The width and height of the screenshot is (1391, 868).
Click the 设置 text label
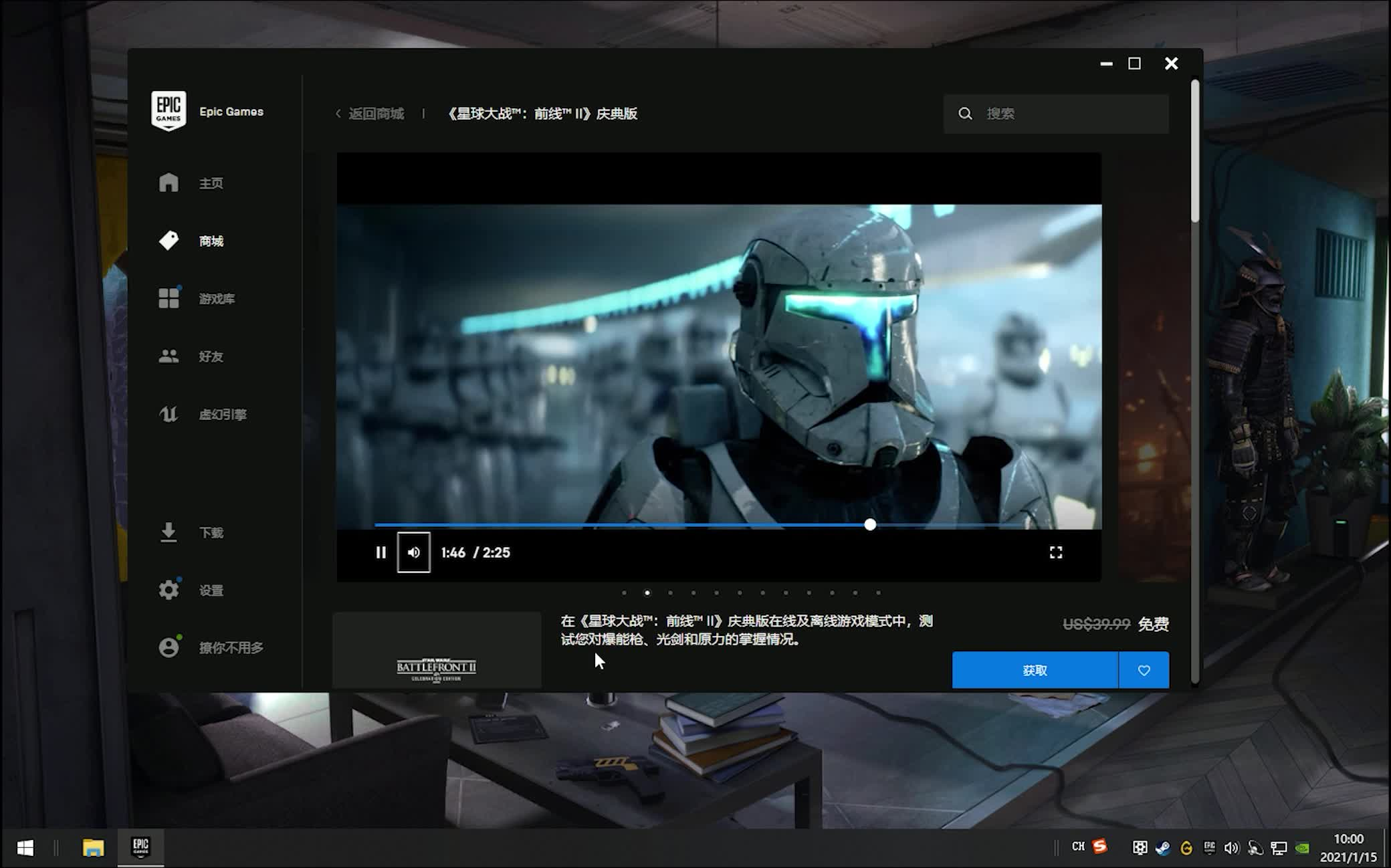(211, 590)
